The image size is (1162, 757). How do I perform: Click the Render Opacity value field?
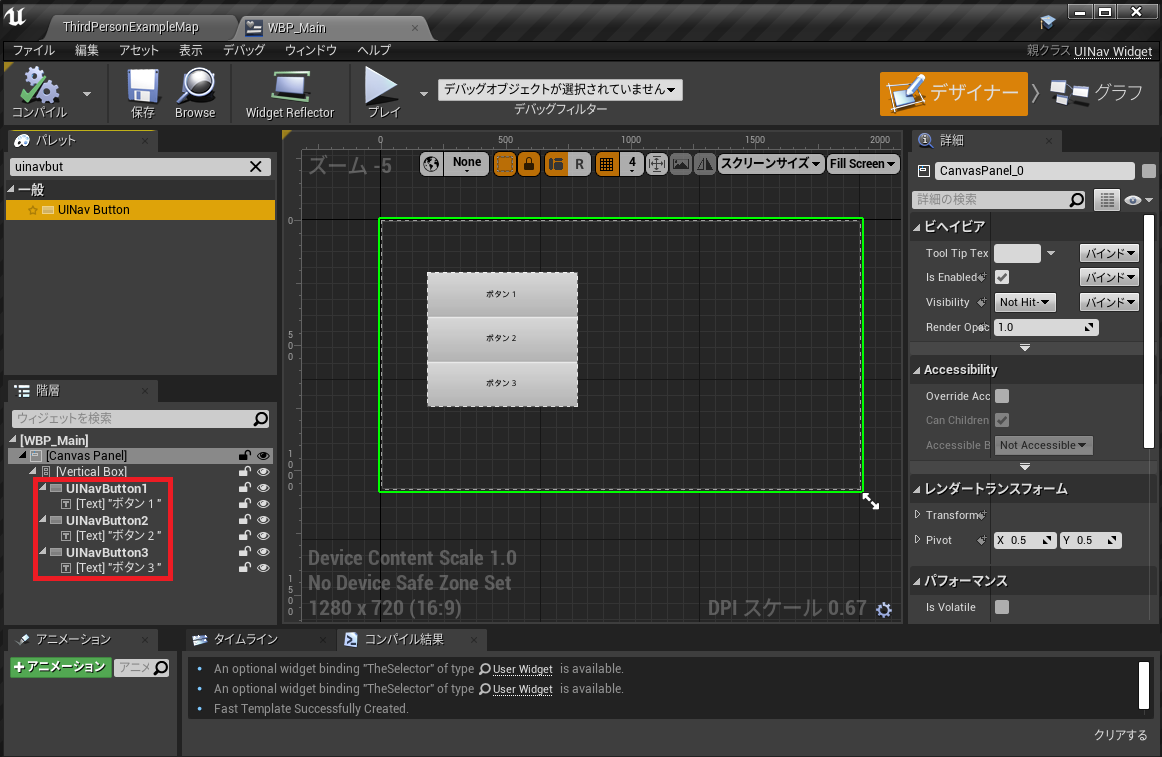point(1046,327)
